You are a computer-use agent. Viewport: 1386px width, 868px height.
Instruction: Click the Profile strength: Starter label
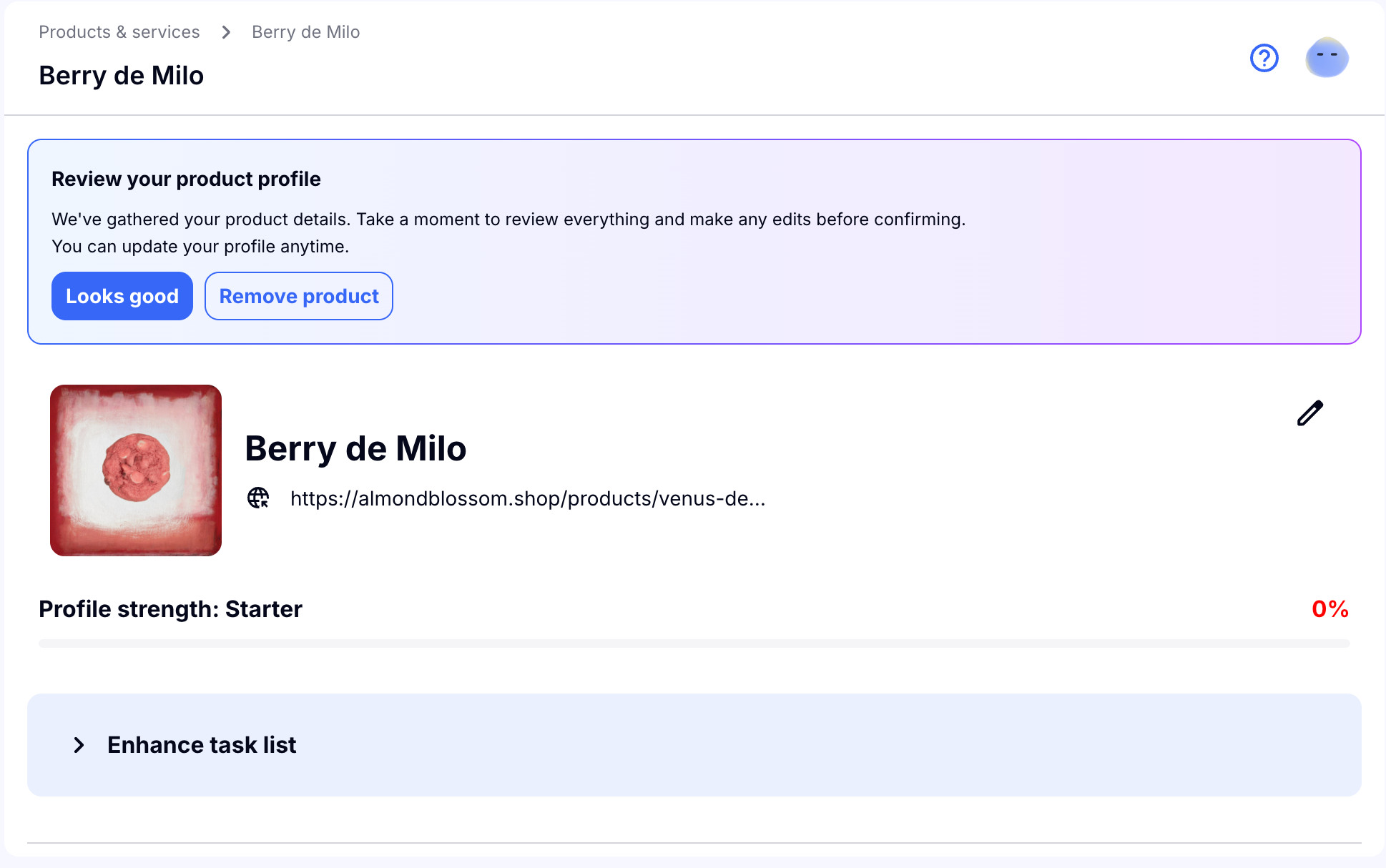170,609
